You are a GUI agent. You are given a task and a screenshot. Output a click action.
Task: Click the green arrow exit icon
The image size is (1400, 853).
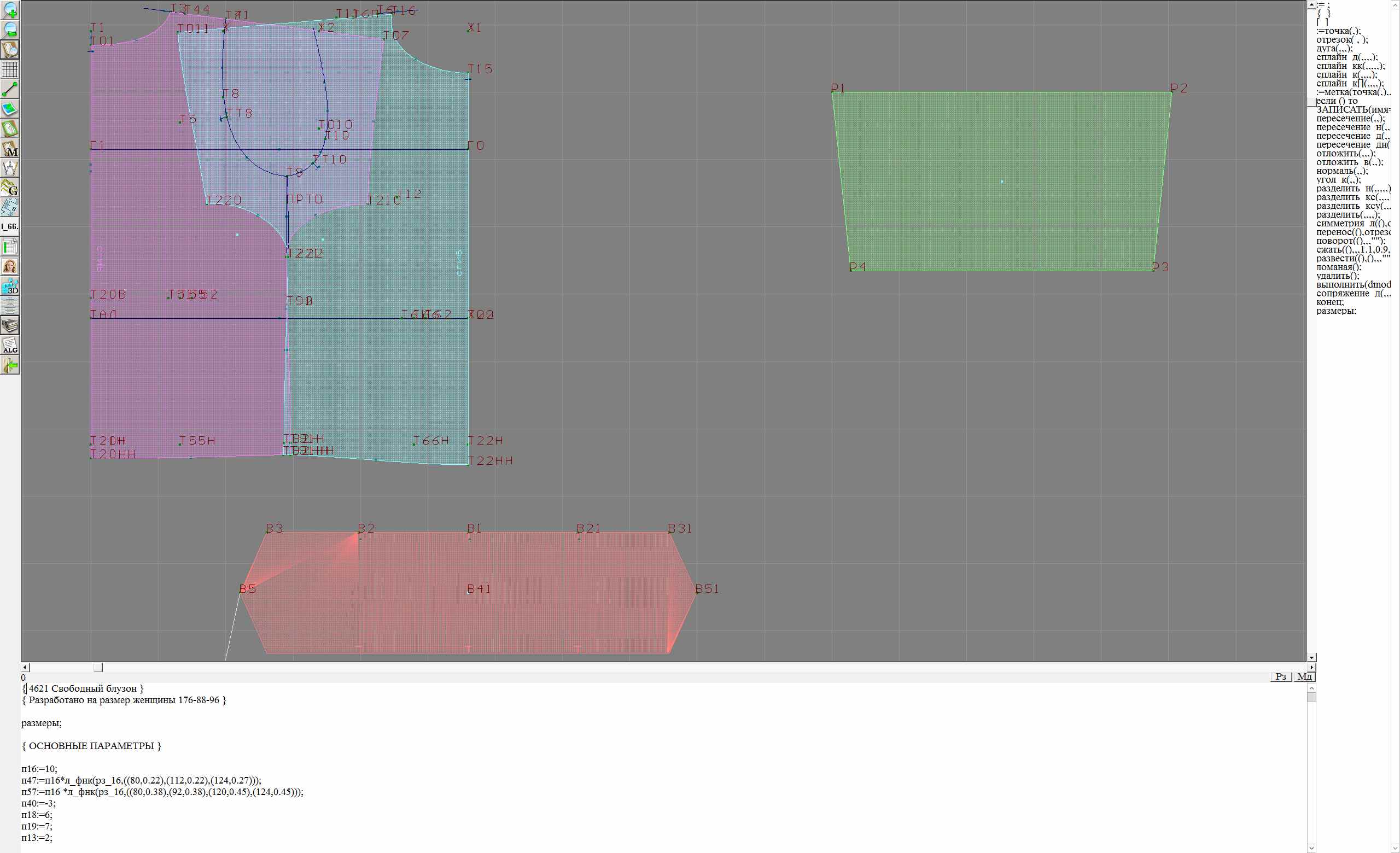[10, 365]
